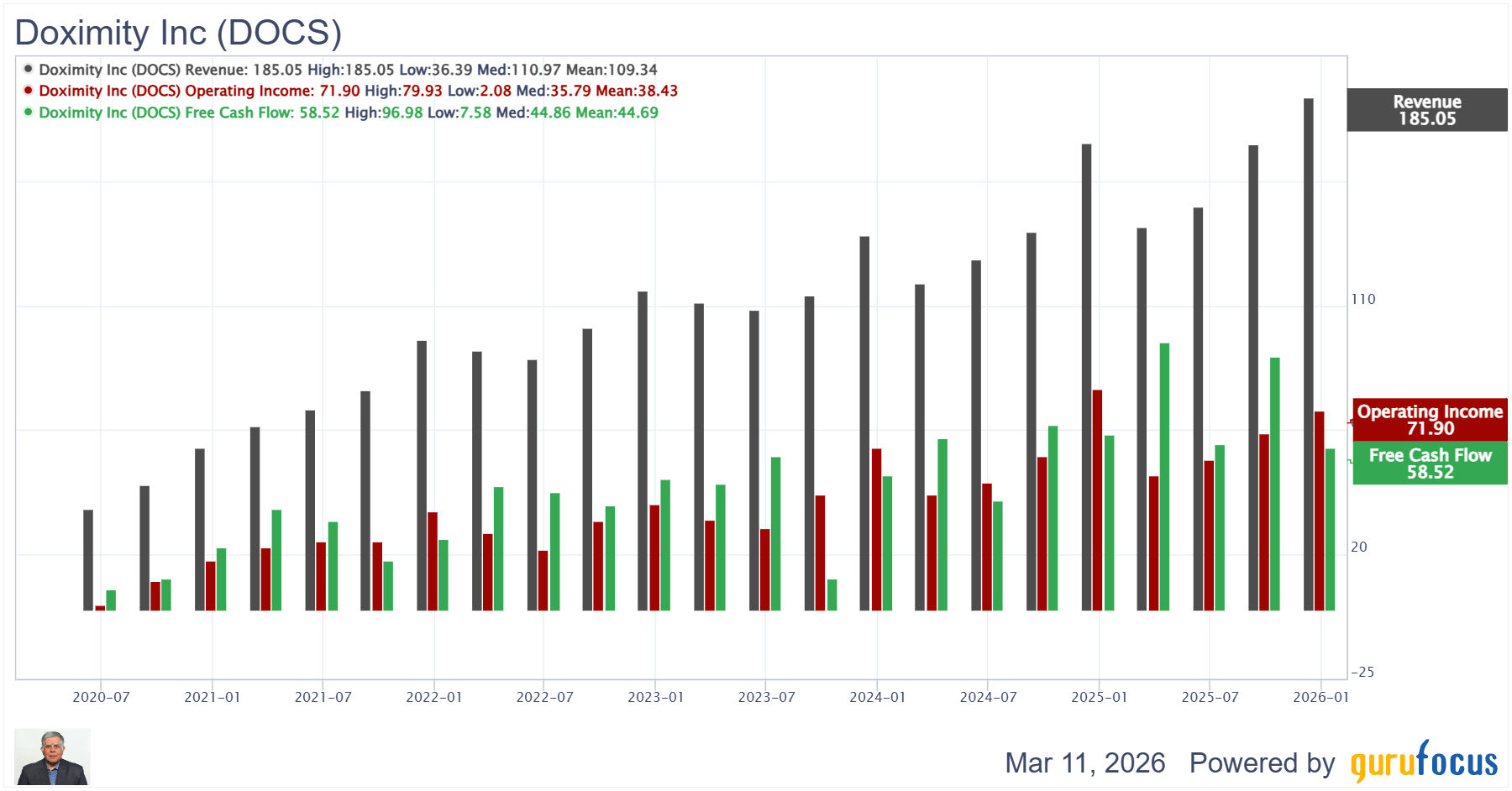The image size is (1512, 791).
Task: Select the "Mean:38.43" Operating Income value
Action: point(637,91)
